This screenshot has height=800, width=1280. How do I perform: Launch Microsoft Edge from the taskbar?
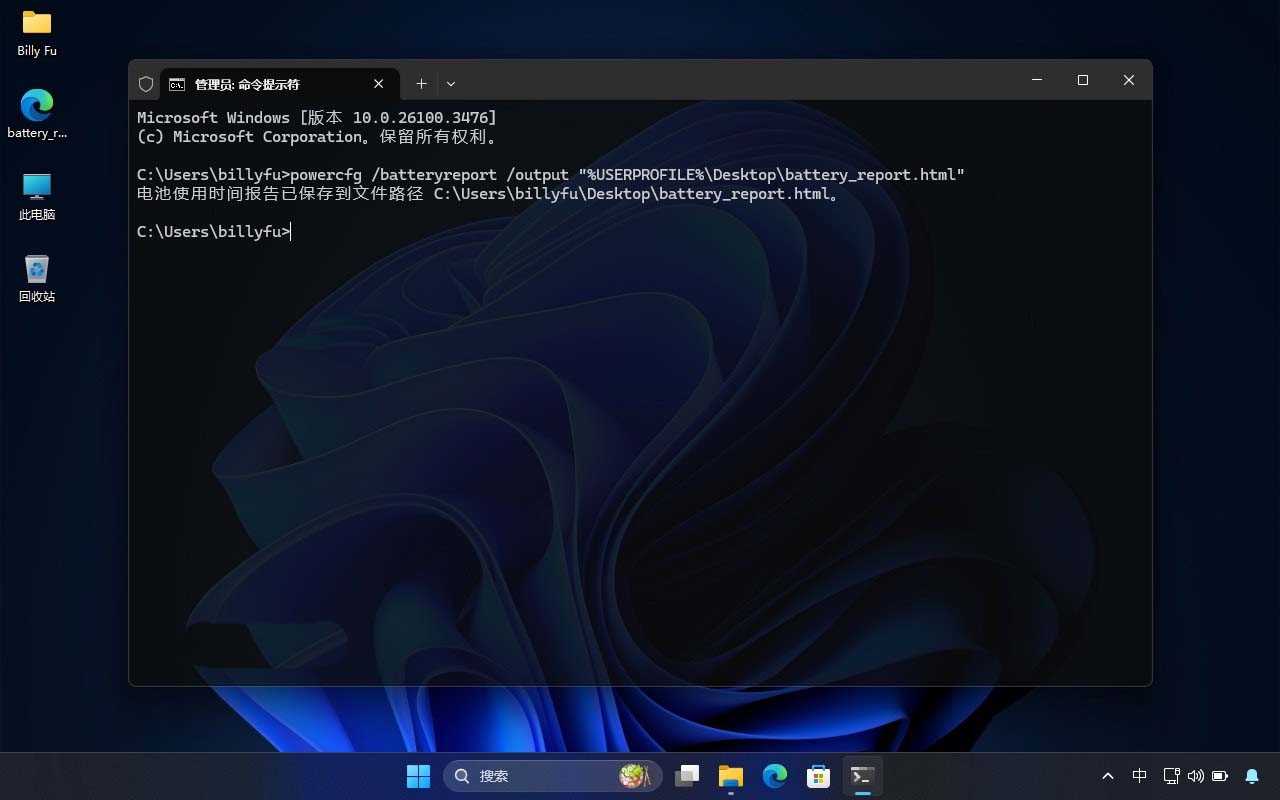774,775
